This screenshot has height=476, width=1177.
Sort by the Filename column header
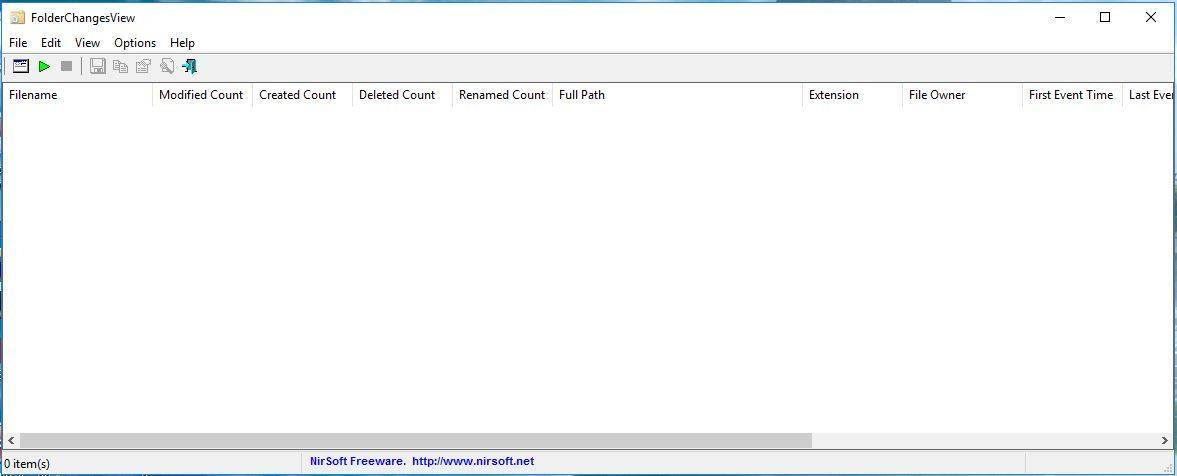(x=78, y=95)
